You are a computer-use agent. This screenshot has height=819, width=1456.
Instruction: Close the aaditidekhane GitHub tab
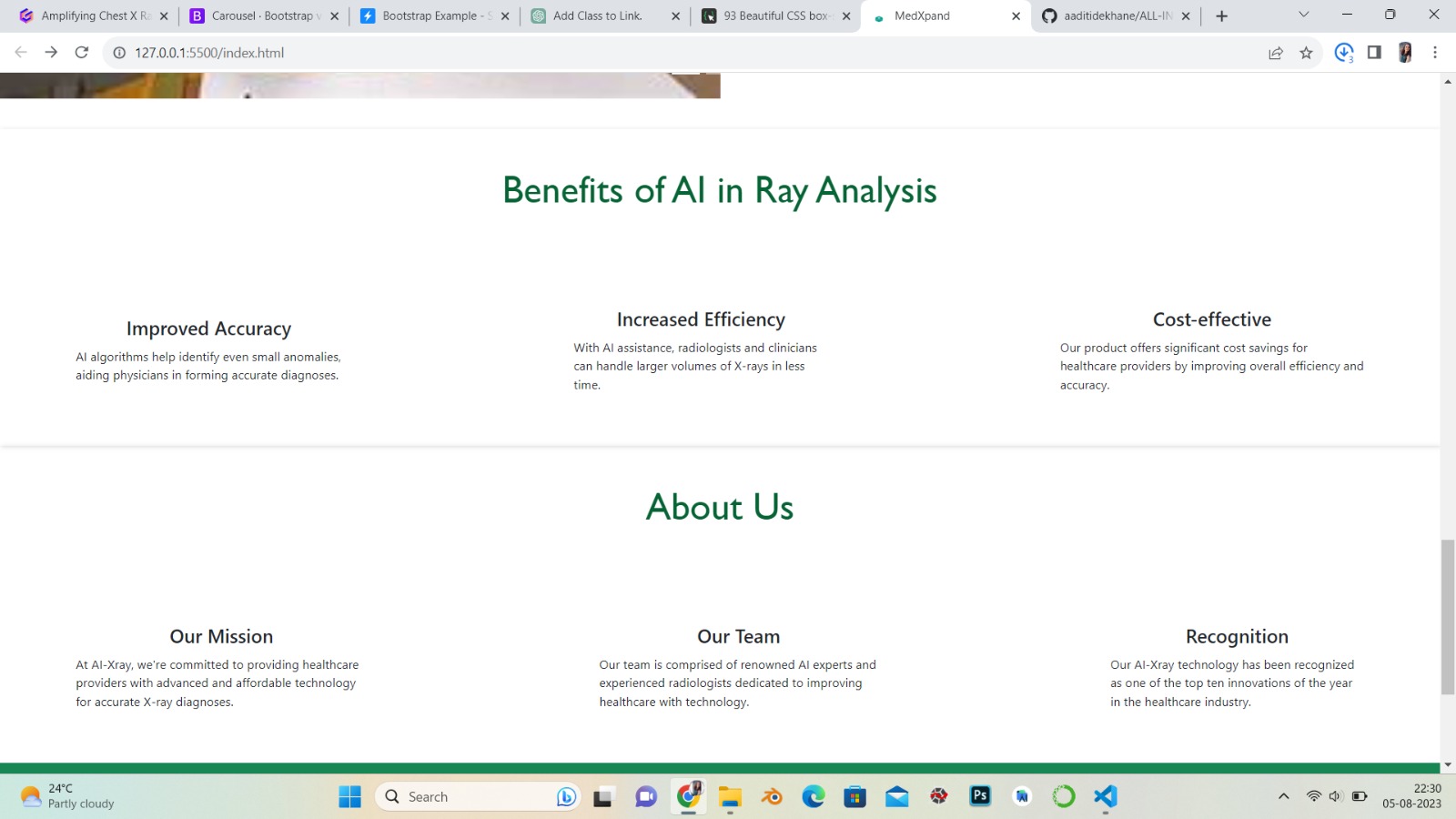[1186, 15]
